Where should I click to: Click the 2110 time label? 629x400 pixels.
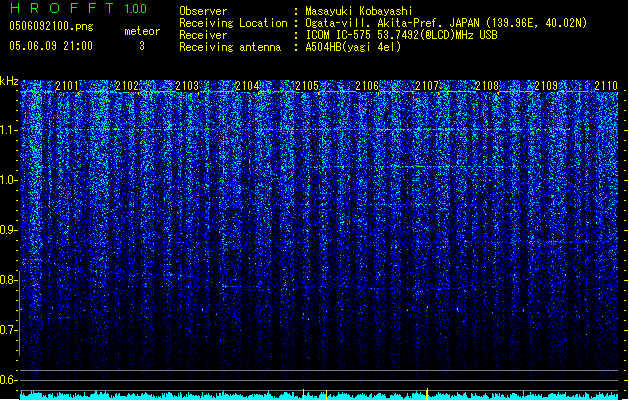pos(606,86)
